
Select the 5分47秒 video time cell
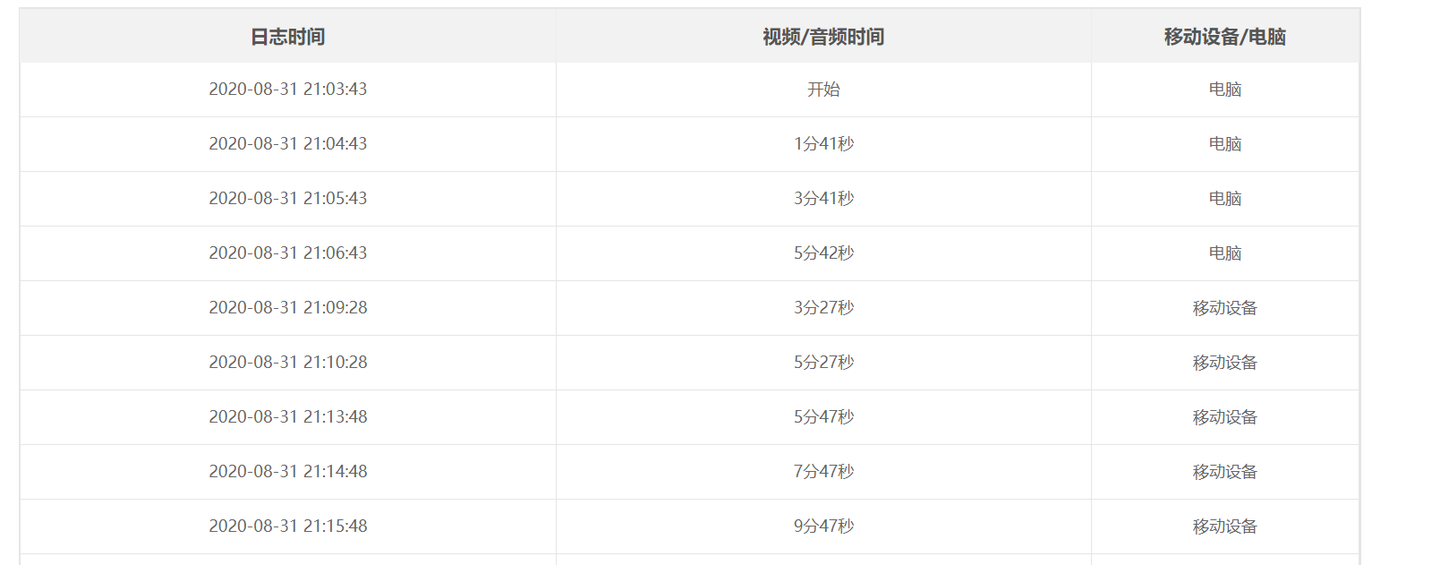[823, 416]
